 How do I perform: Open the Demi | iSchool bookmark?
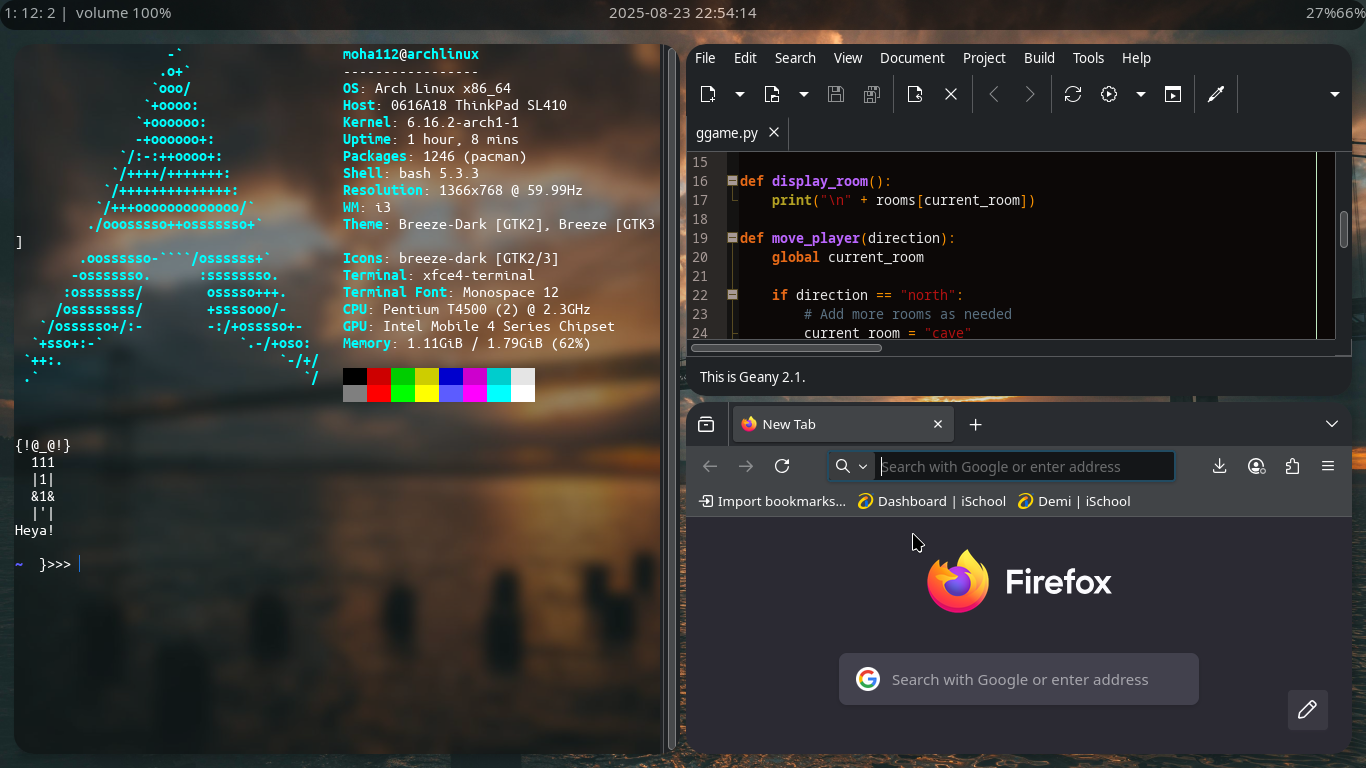(1074, 501)
